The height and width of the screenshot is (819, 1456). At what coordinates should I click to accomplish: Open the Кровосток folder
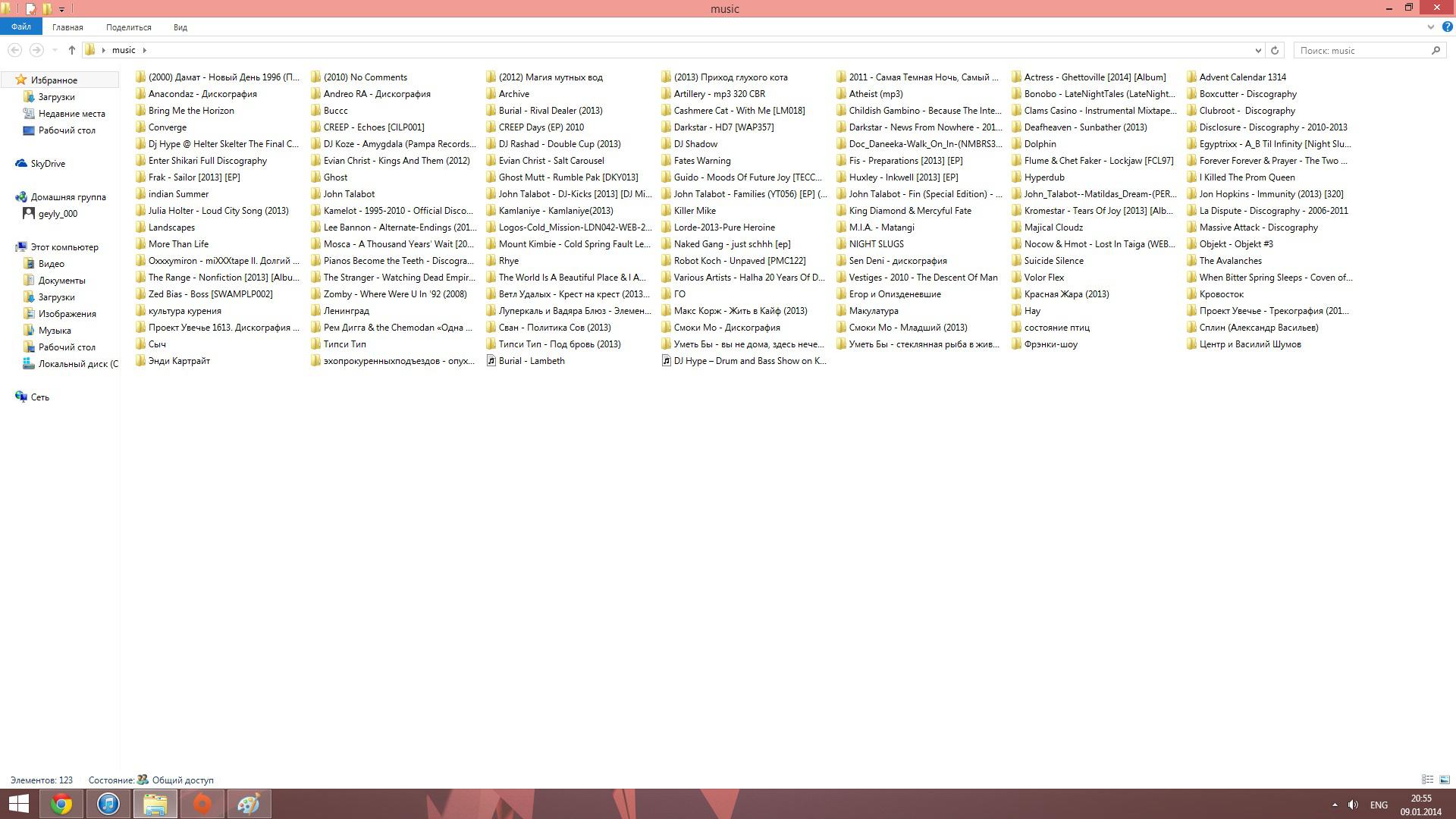pos(1215,294)
